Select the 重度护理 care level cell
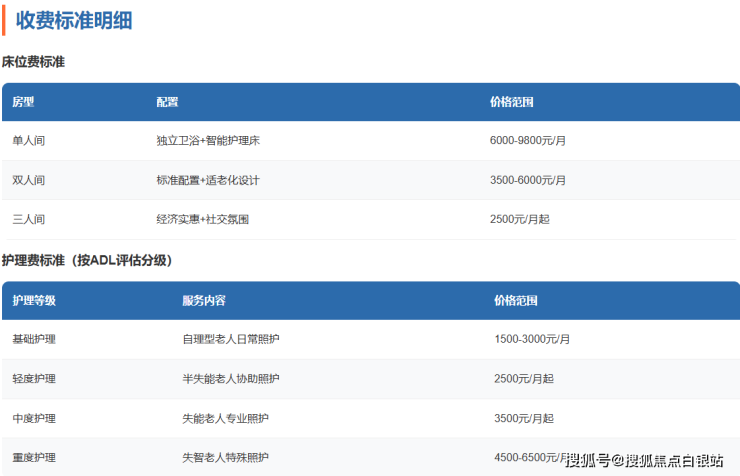Image resolution: width=740 pixels, height=476 pixels. [x=34, y=457]
